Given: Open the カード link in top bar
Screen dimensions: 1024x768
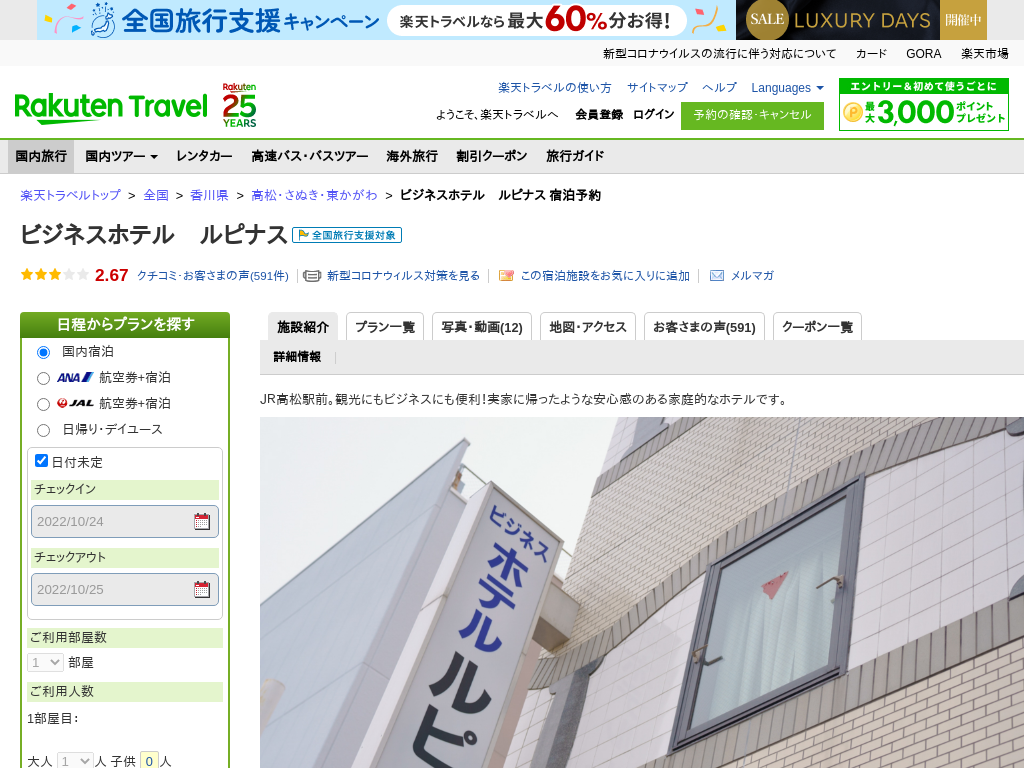Looking at the screenshot, I should [x=871, y=54].
